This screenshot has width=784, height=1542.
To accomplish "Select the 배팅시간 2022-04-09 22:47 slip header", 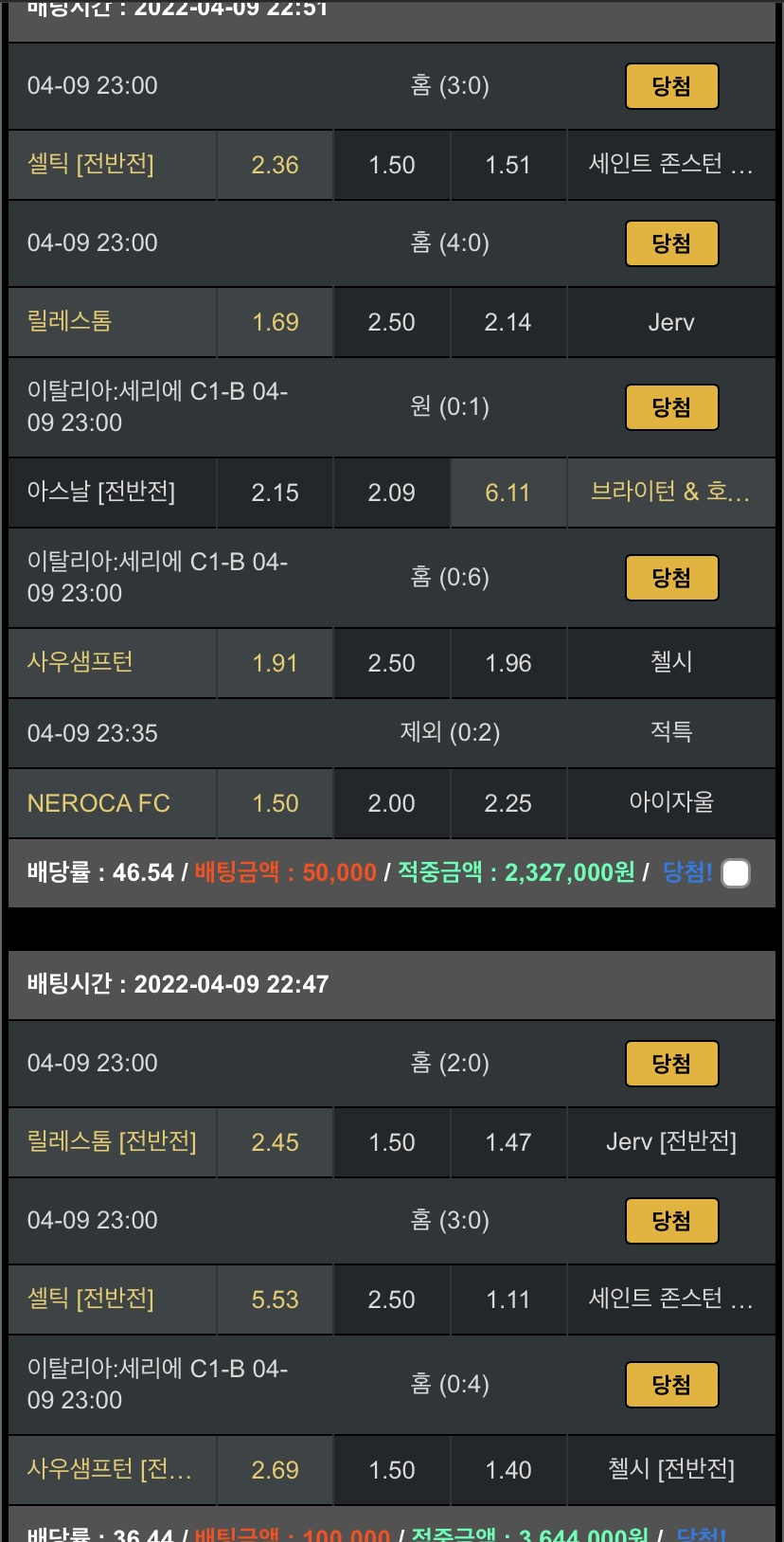I will click(x=178, y=984).
